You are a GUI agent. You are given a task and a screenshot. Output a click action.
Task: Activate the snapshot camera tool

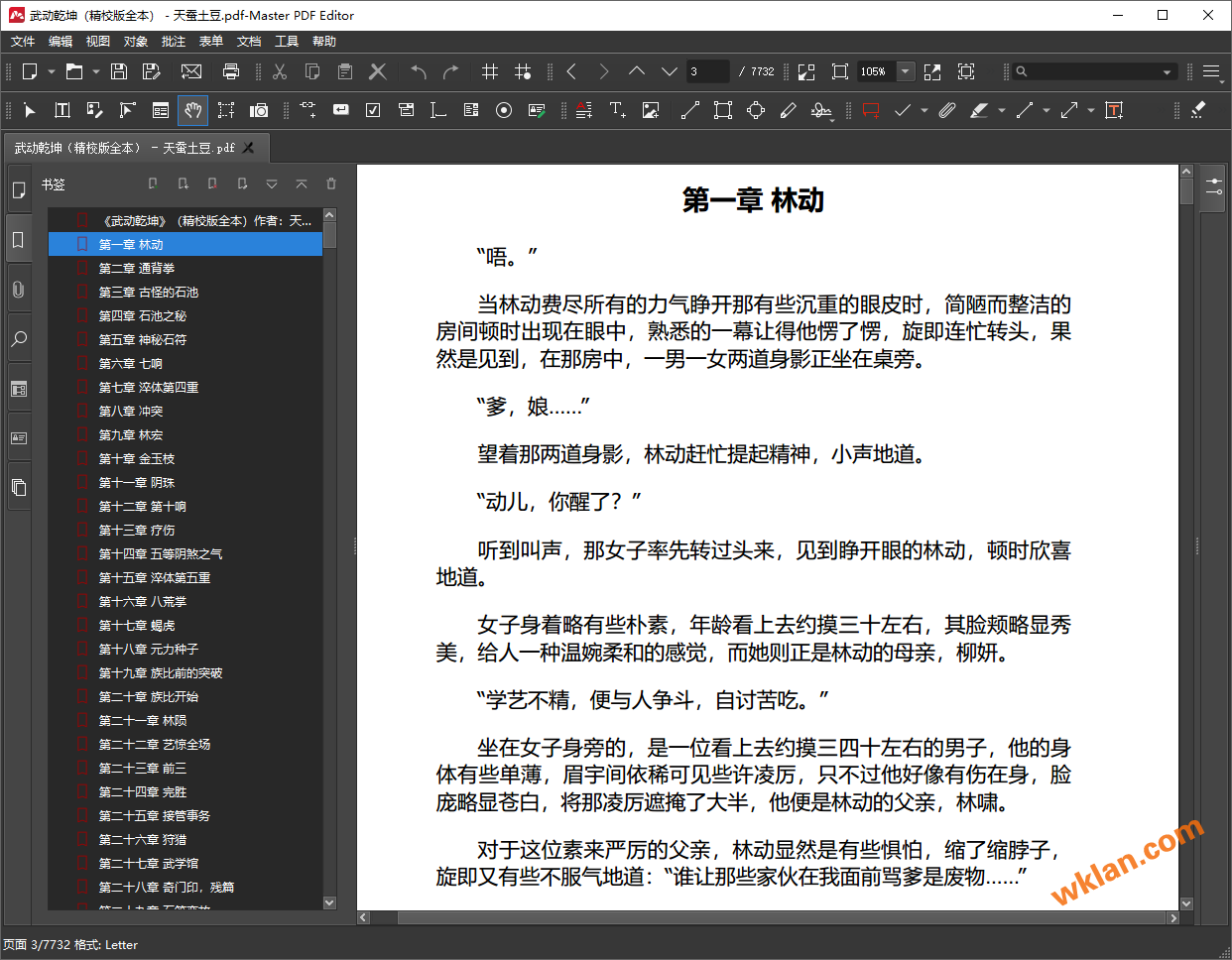click(259, 110)
